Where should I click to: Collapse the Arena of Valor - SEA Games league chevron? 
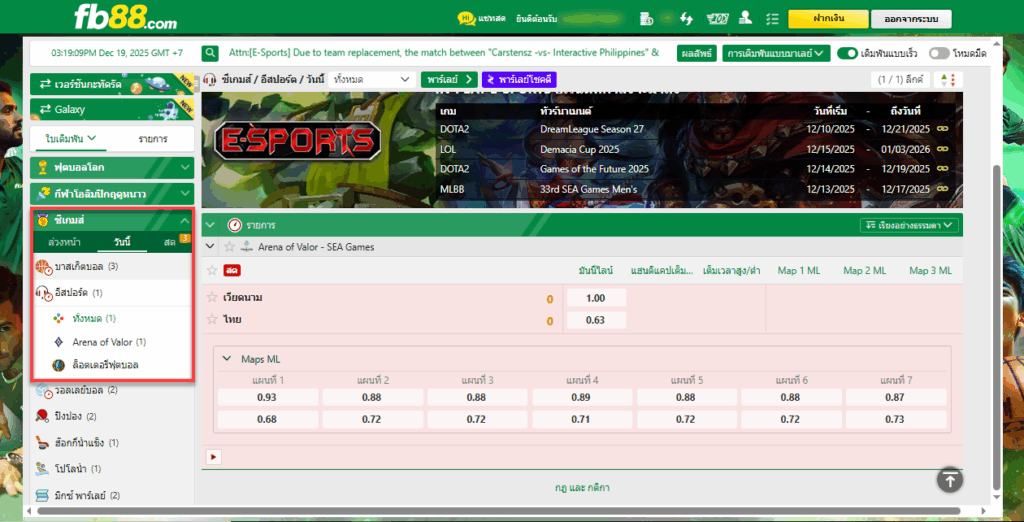click(x=210, y=247)
